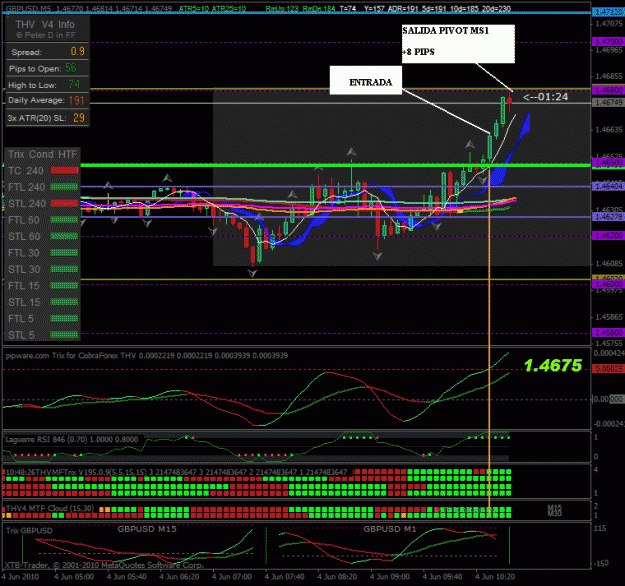Click the GBPUSD M15 mini chart title

point(147,529)
